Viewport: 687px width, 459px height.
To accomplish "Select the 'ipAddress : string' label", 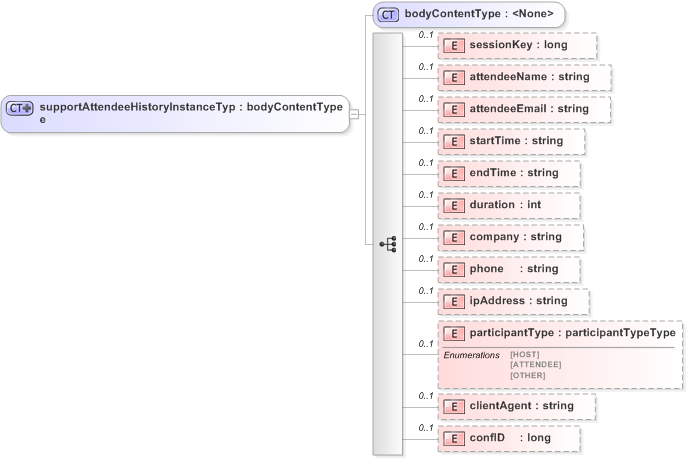I will tap(518, 300).
